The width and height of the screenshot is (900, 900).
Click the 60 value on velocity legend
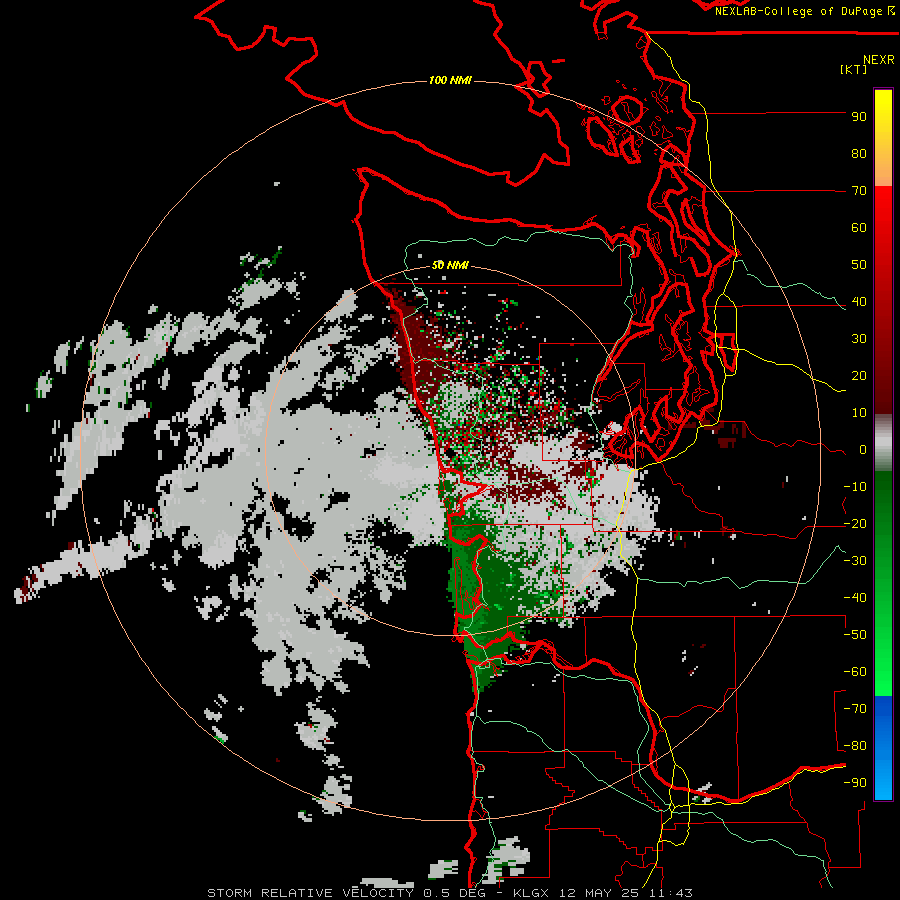point(859,228)
